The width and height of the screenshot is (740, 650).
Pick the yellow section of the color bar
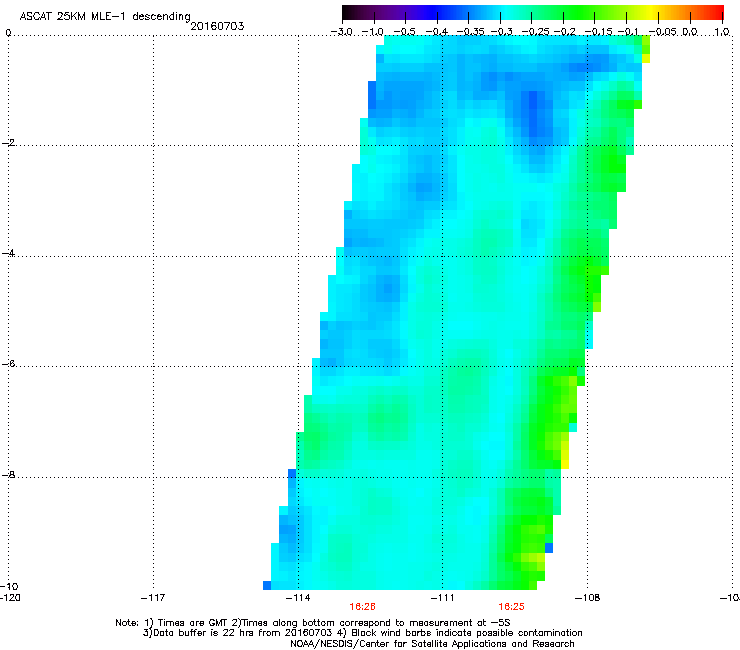651,12
